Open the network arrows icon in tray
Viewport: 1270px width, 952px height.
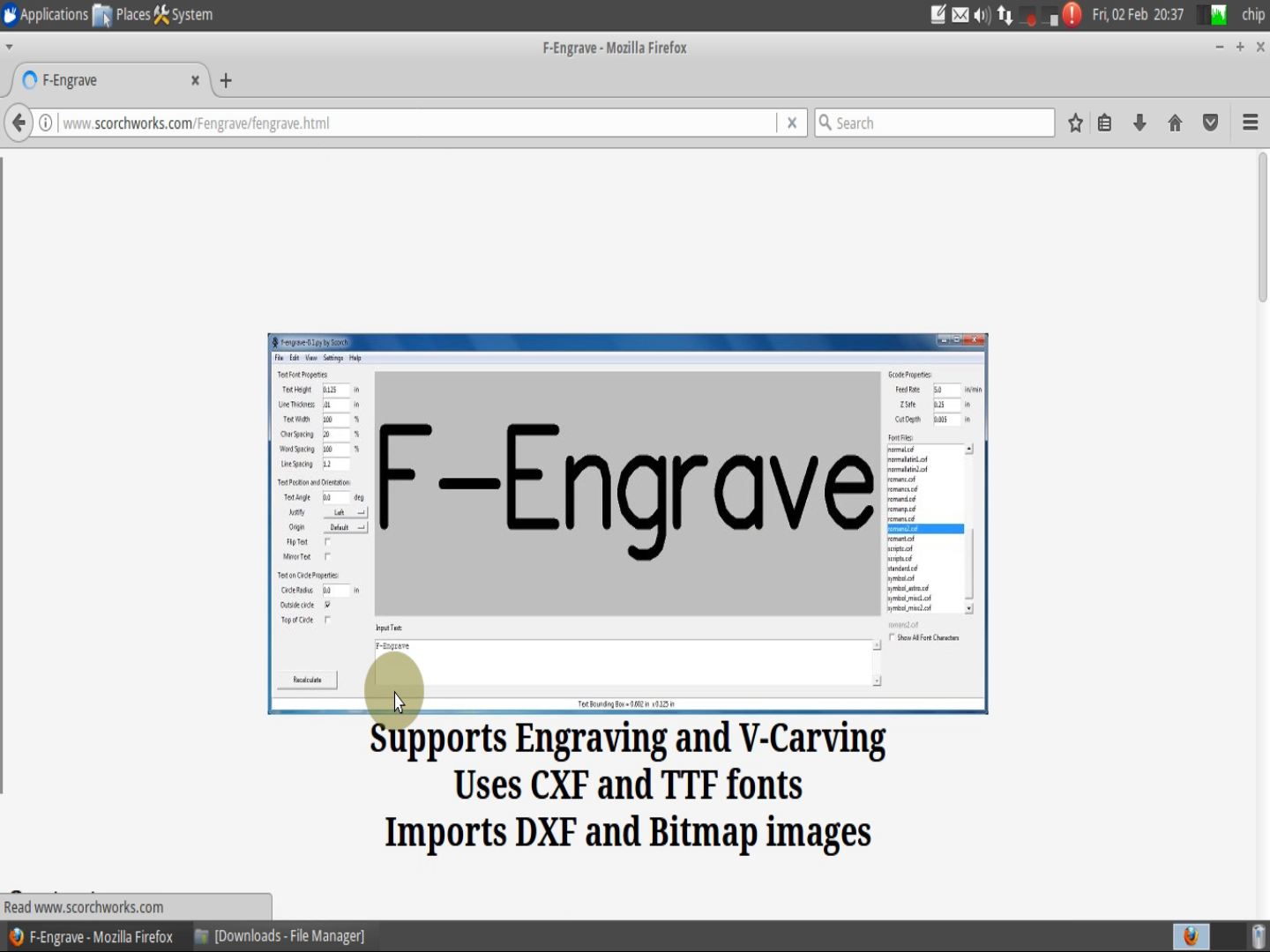(x=1004, y=14)
